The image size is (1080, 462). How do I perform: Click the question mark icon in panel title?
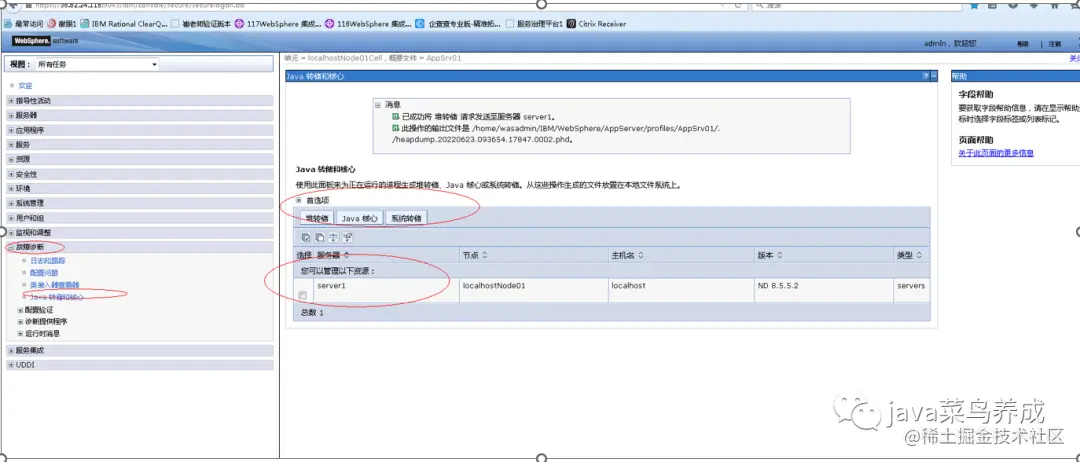coord(926,76)
